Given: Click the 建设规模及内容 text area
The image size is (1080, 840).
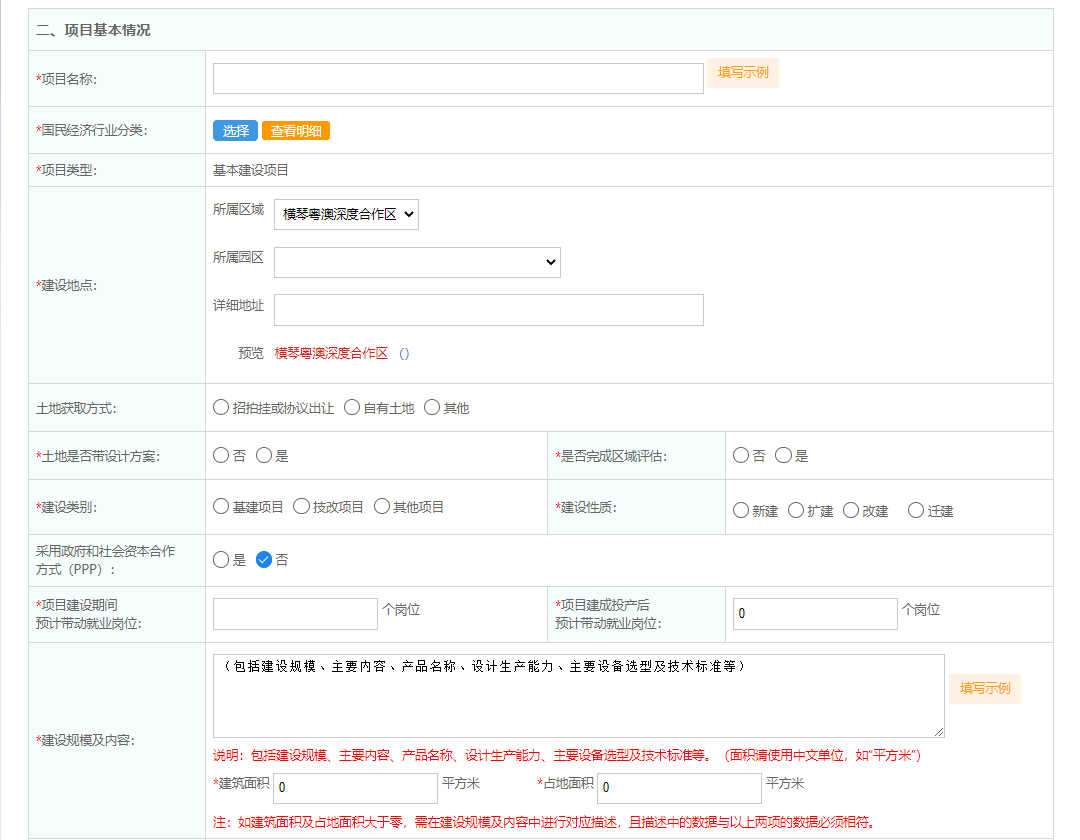Looking at the screenshot, I should (x=578, y=696).
